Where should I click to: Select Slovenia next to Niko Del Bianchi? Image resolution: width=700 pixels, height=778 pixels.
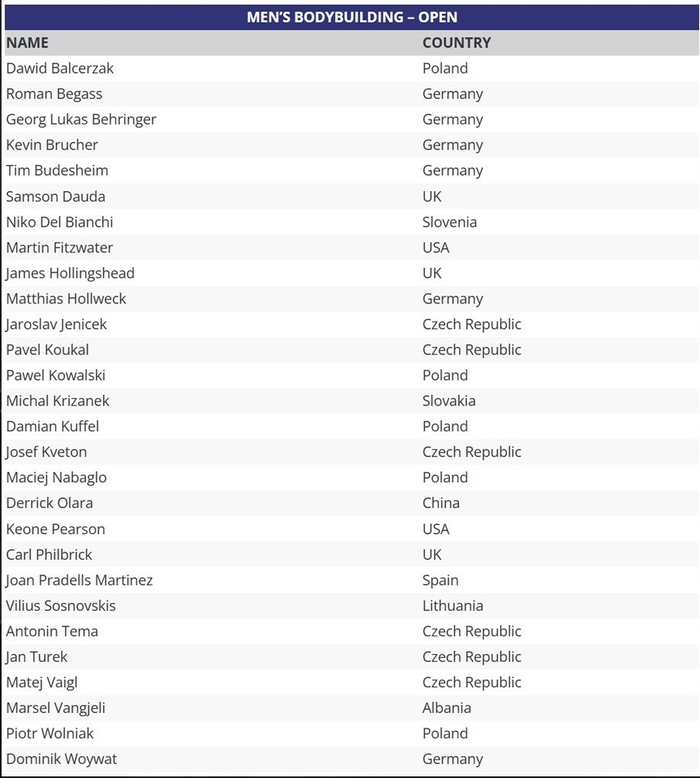pos(449,222)
